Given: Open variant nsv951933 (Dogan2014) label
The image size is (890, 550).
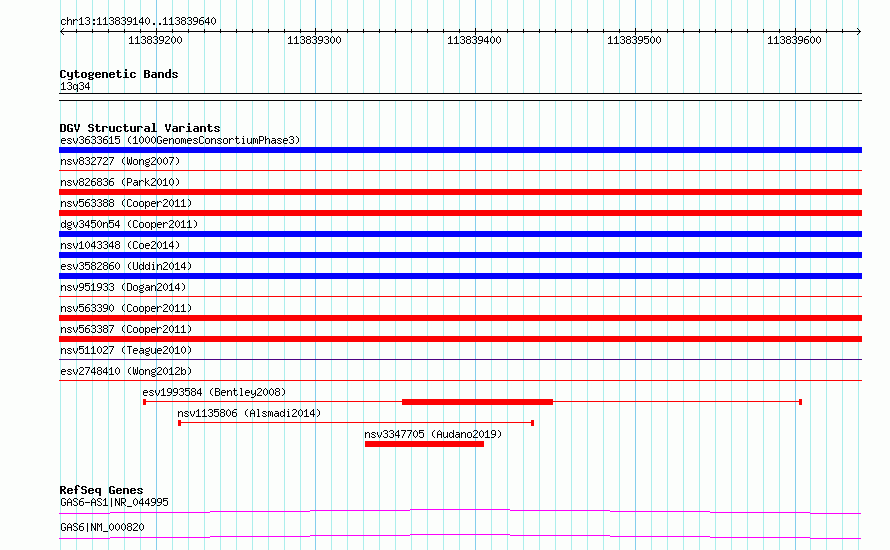Looking at the screenshot, I should [x=123, y=287].
